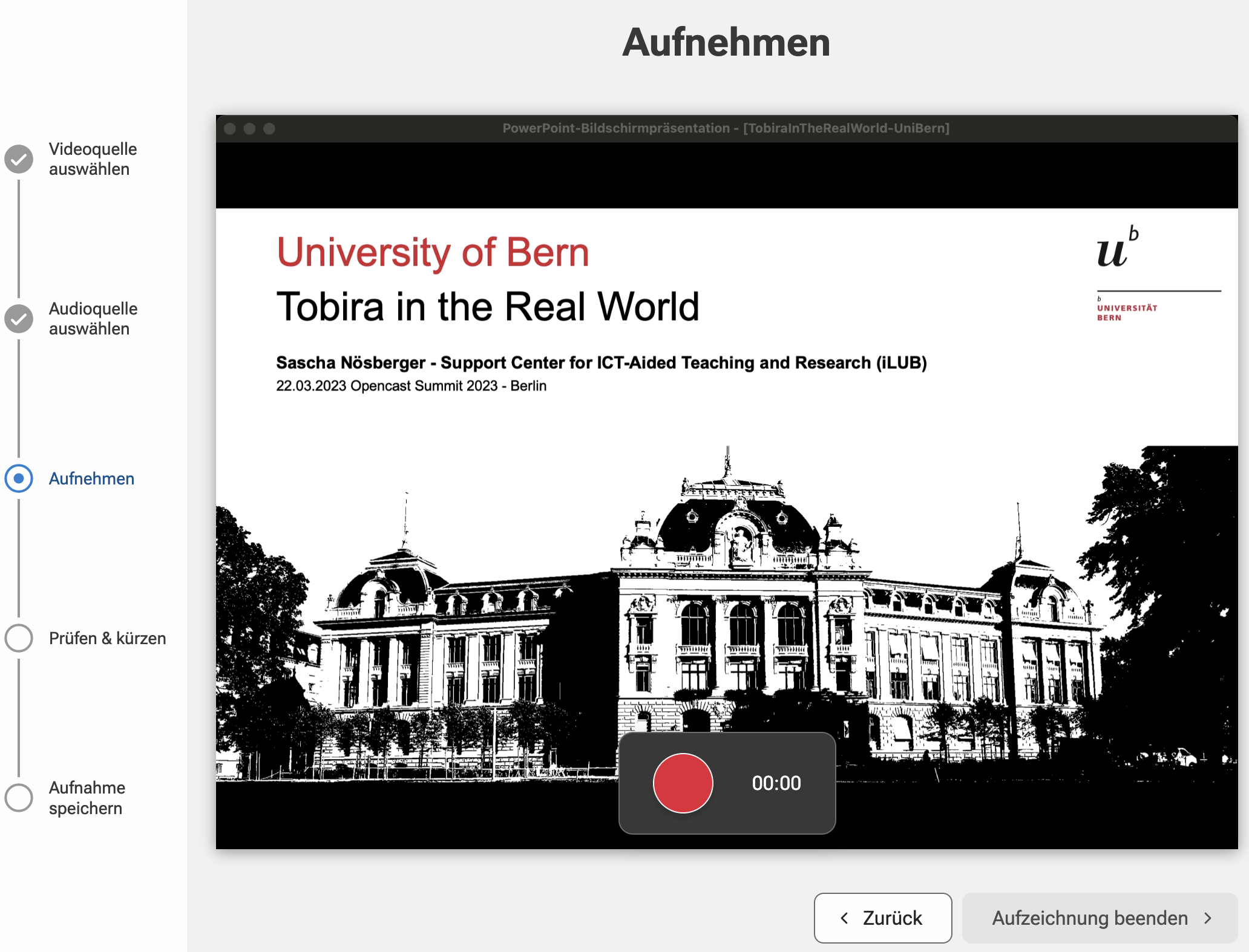Click the red close dot in the PowerPoint preview

[230, 129]
